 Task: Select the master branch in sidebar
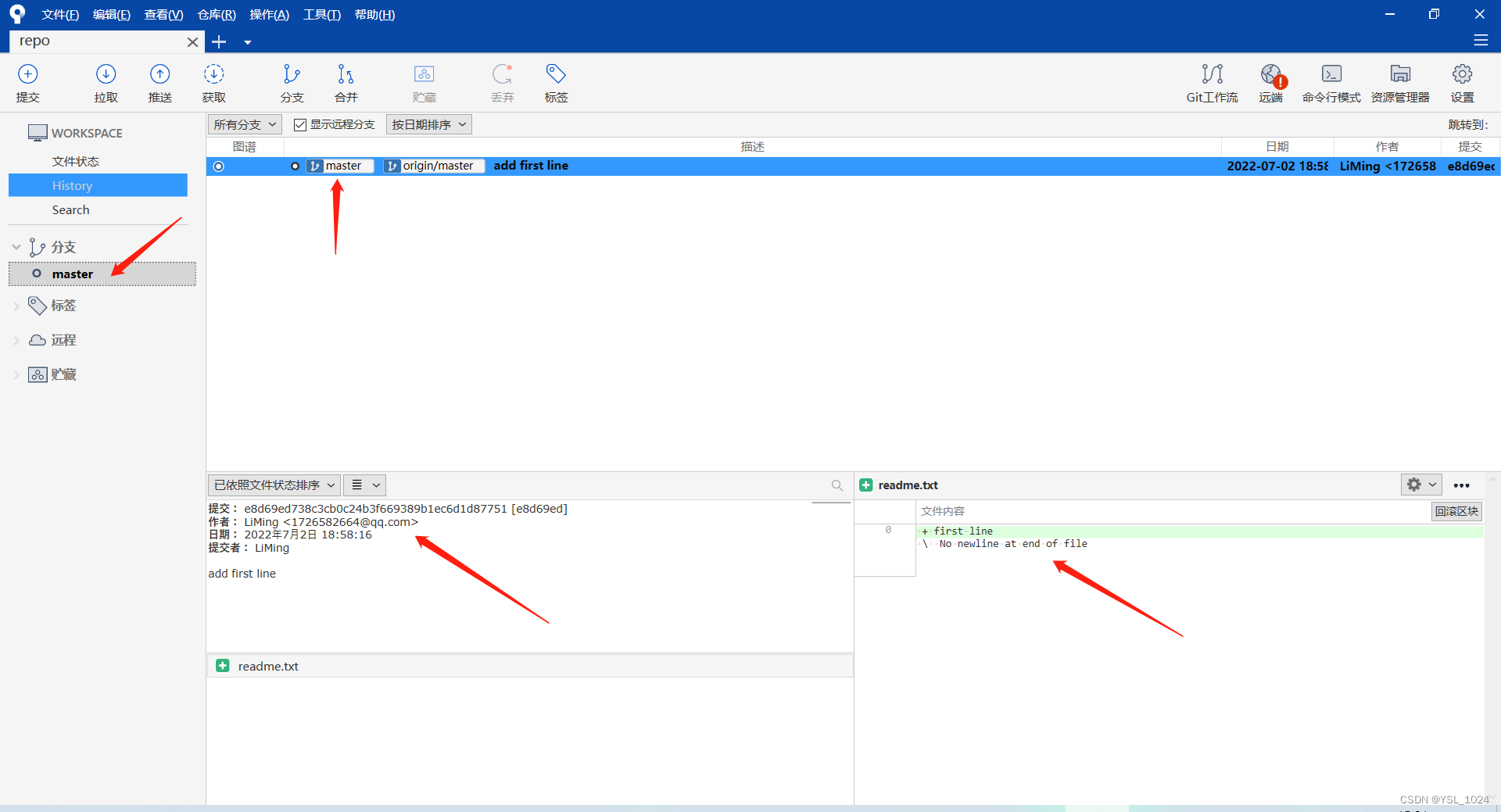[x=102, y=274]
